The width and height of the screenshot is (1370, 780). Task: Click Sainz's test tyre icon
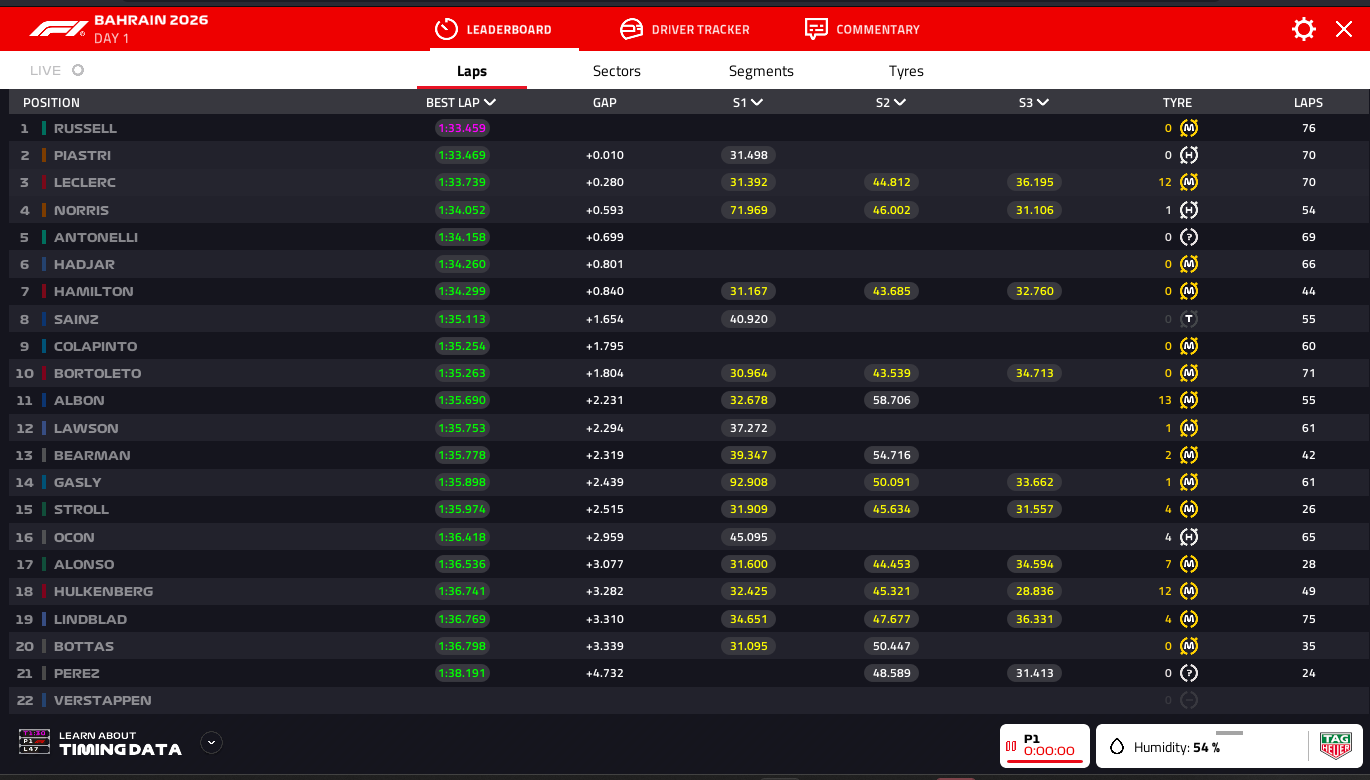1188,319
